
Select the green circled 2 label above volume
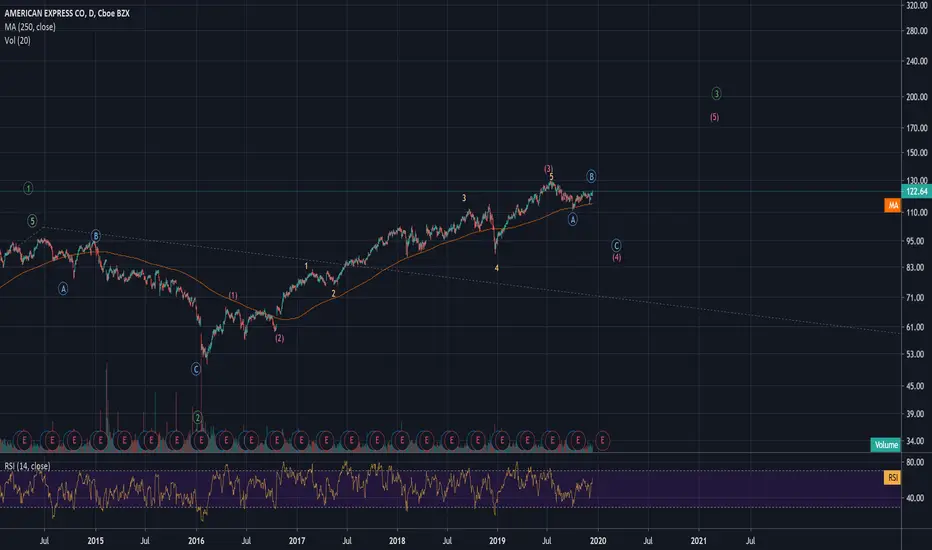(x=198, y=417)
